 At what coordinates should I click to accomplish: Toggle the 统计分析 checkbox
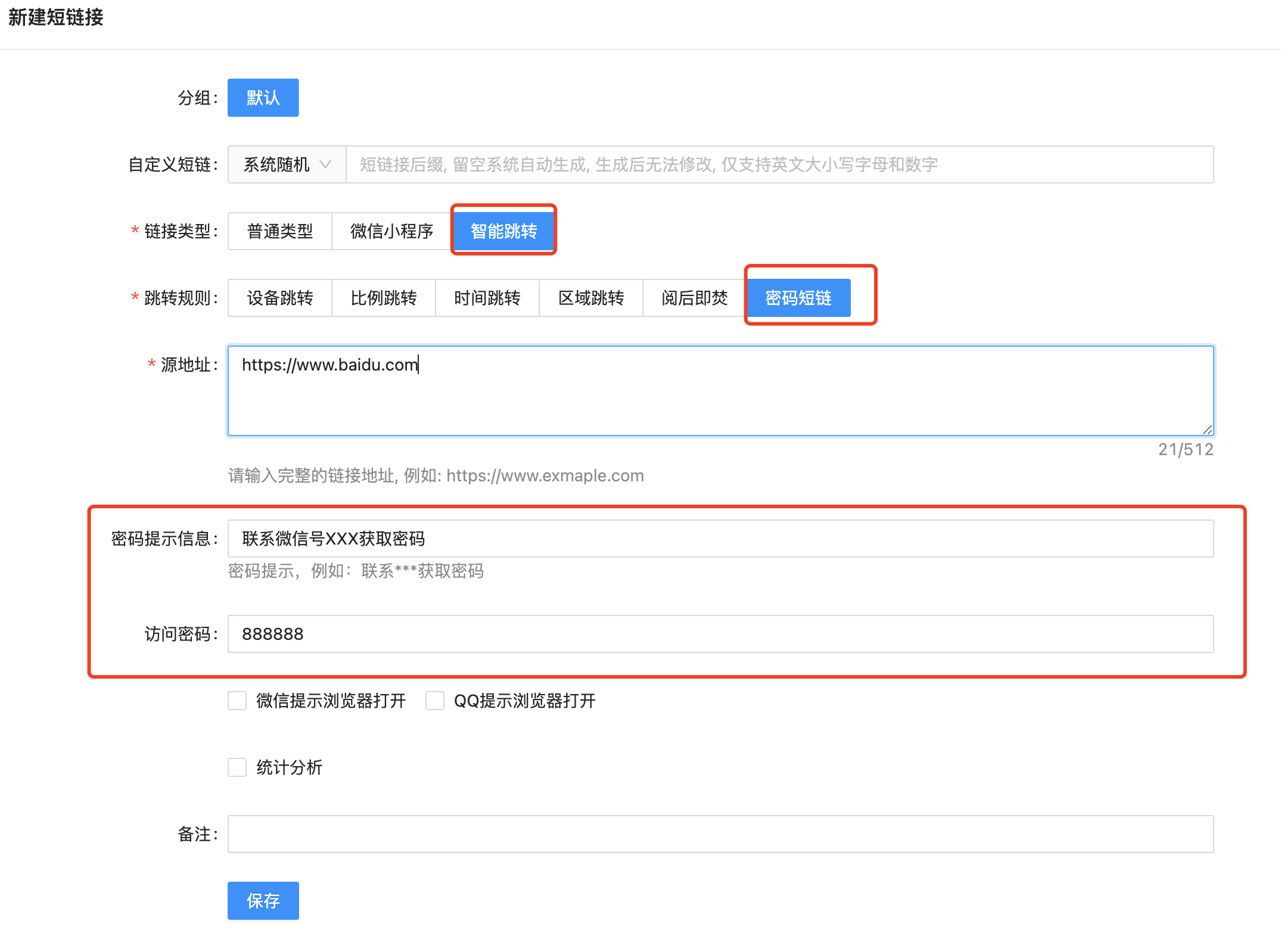pyautogui.click(x=237, y=767)
